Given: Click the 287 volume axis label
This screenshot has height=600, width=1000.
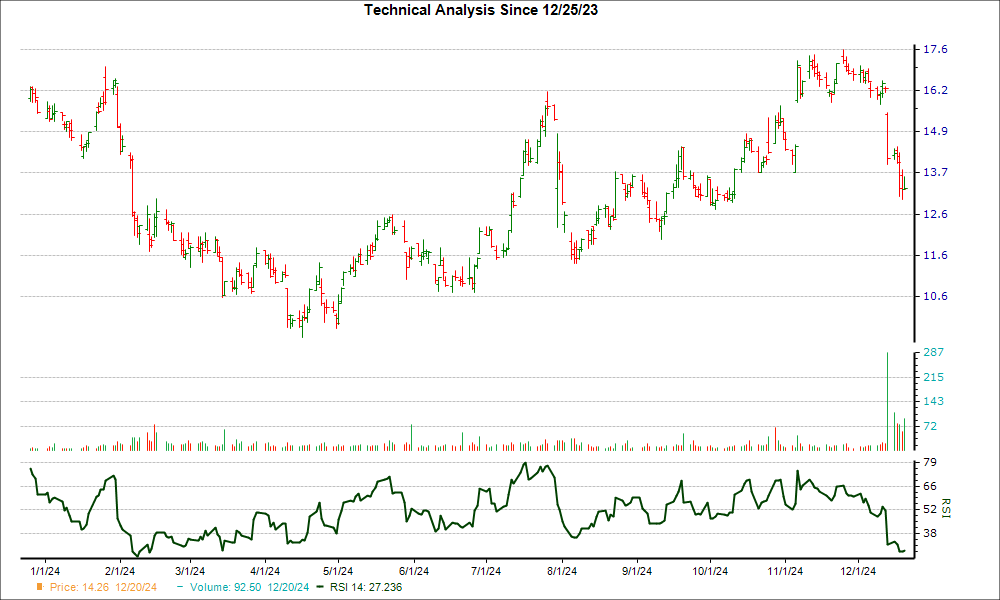Looking at the screenshot, I should pyautogui.click(x=934, y=352).
